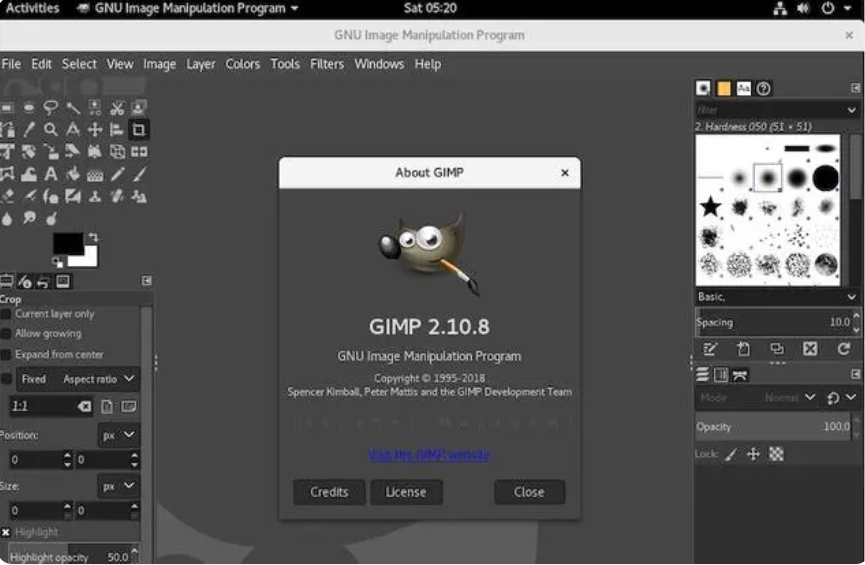The height and width of the screenshot is (565, 865).
Task: Select the Clone stamp tool
Action: tap(95, 196)
